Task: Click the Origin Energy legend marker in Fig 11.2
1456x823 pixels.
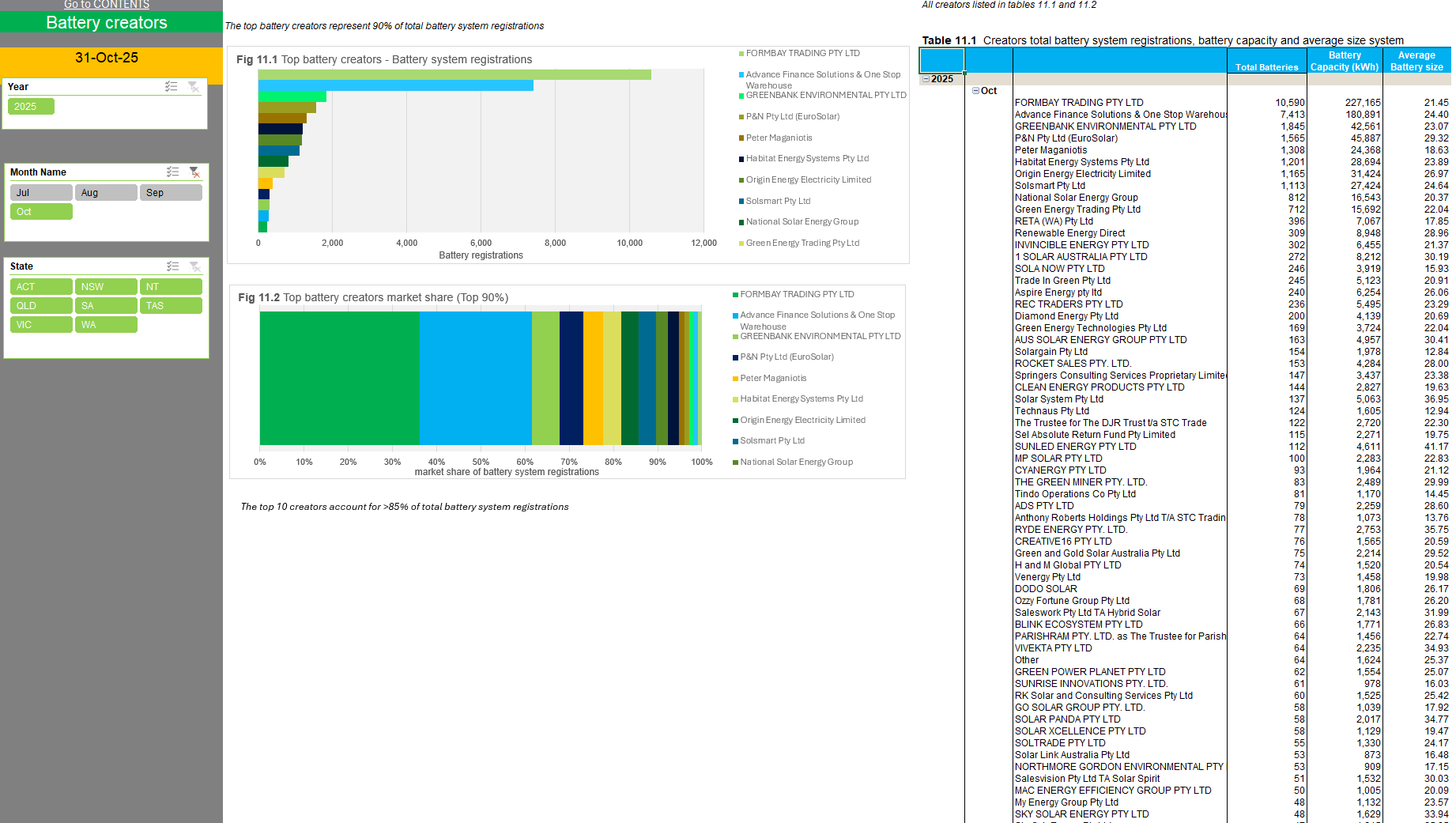Action: point(735,420)
